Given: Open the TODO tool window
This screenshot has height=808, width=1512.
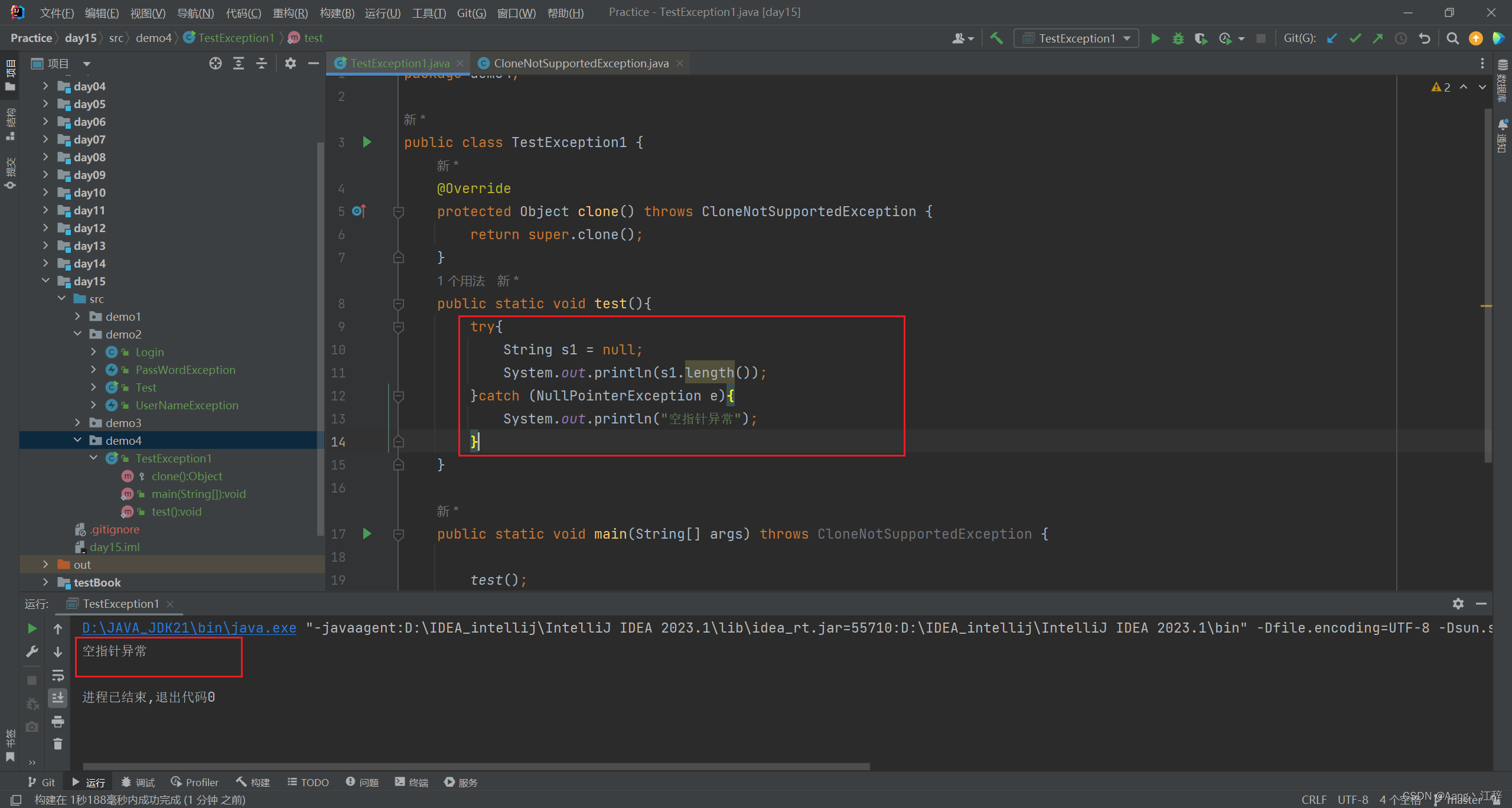Looking at the screenshot, I should coord(308,781).
